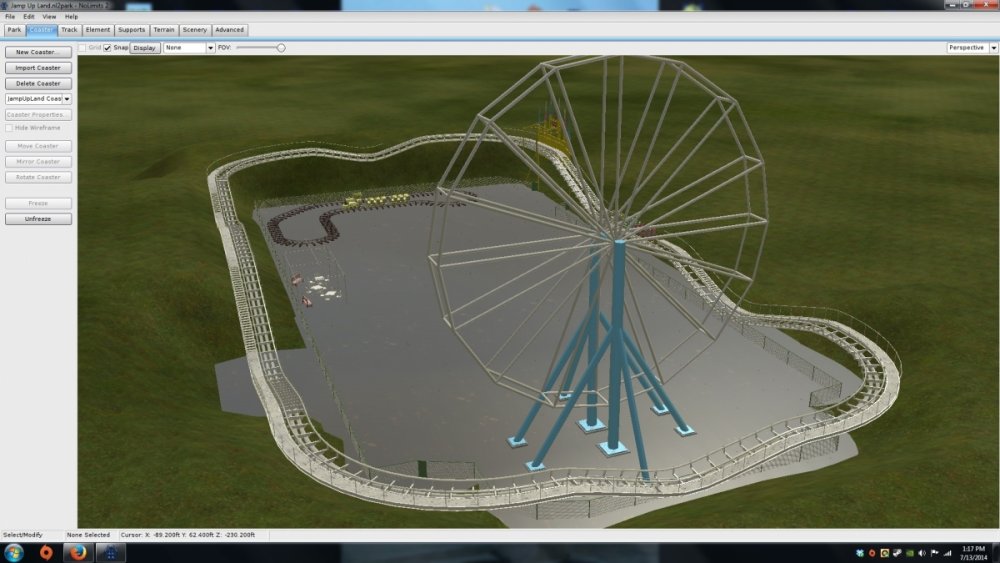This screenshot has width=1000, height=563.
Task: Open the Windows Start menu
Action: [x=14, y=553]
